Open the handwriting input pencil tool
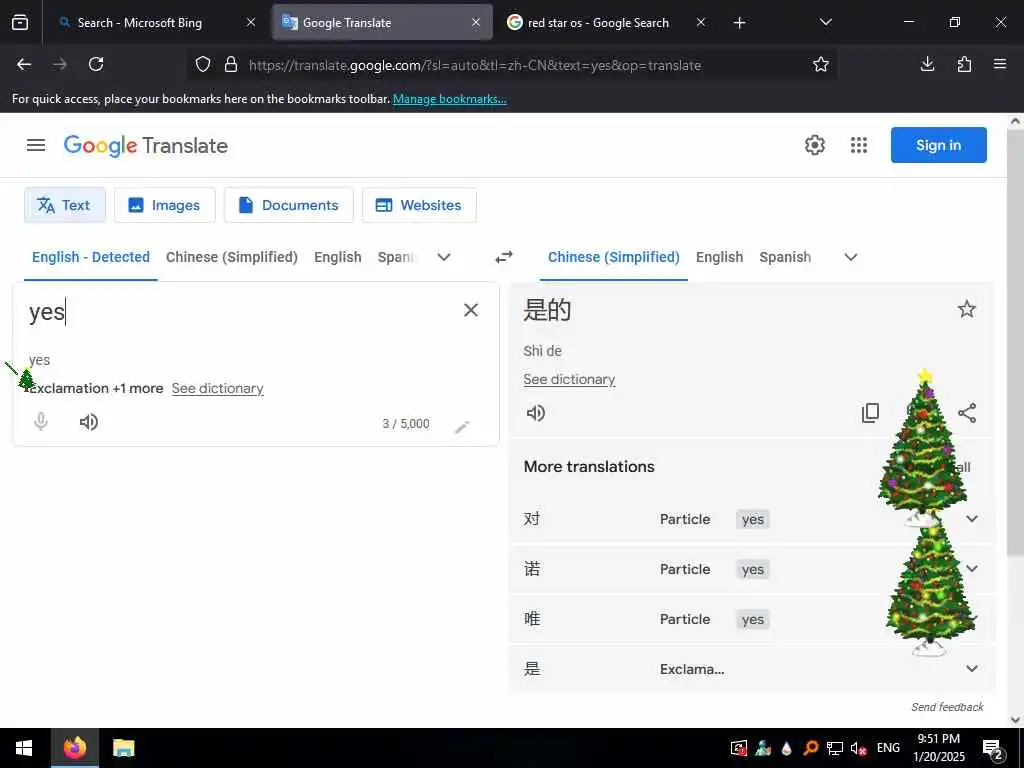This screenshot has width=1024, height=768. tap(462, 427)
